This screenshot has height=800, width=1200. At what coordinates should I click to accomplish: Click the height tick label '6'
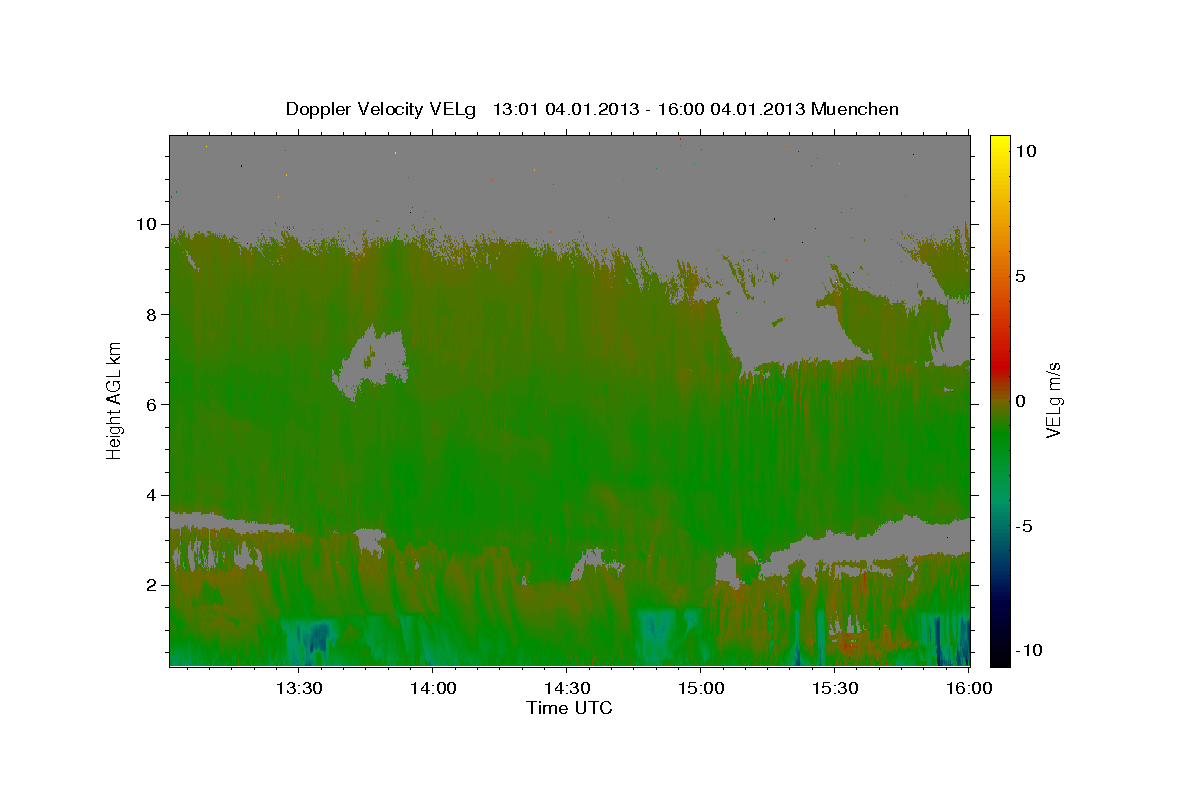(x=154, y=405)
